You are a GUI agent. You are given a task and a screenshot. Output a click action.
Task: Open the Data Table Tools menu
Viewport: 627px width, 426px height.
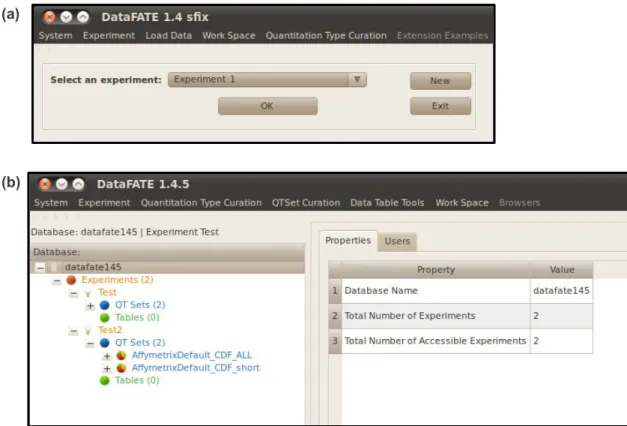[x=387, y=203]
